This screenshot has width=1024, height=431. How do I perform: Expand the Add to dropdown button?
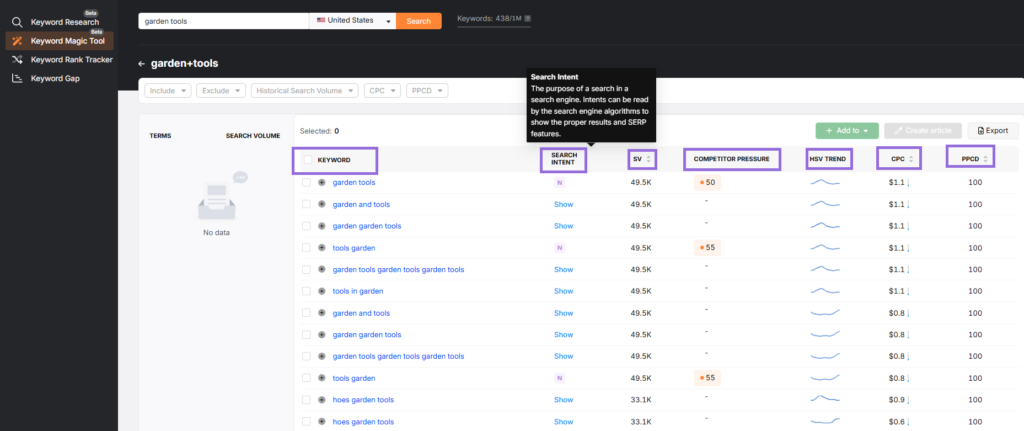click(847, 131)
